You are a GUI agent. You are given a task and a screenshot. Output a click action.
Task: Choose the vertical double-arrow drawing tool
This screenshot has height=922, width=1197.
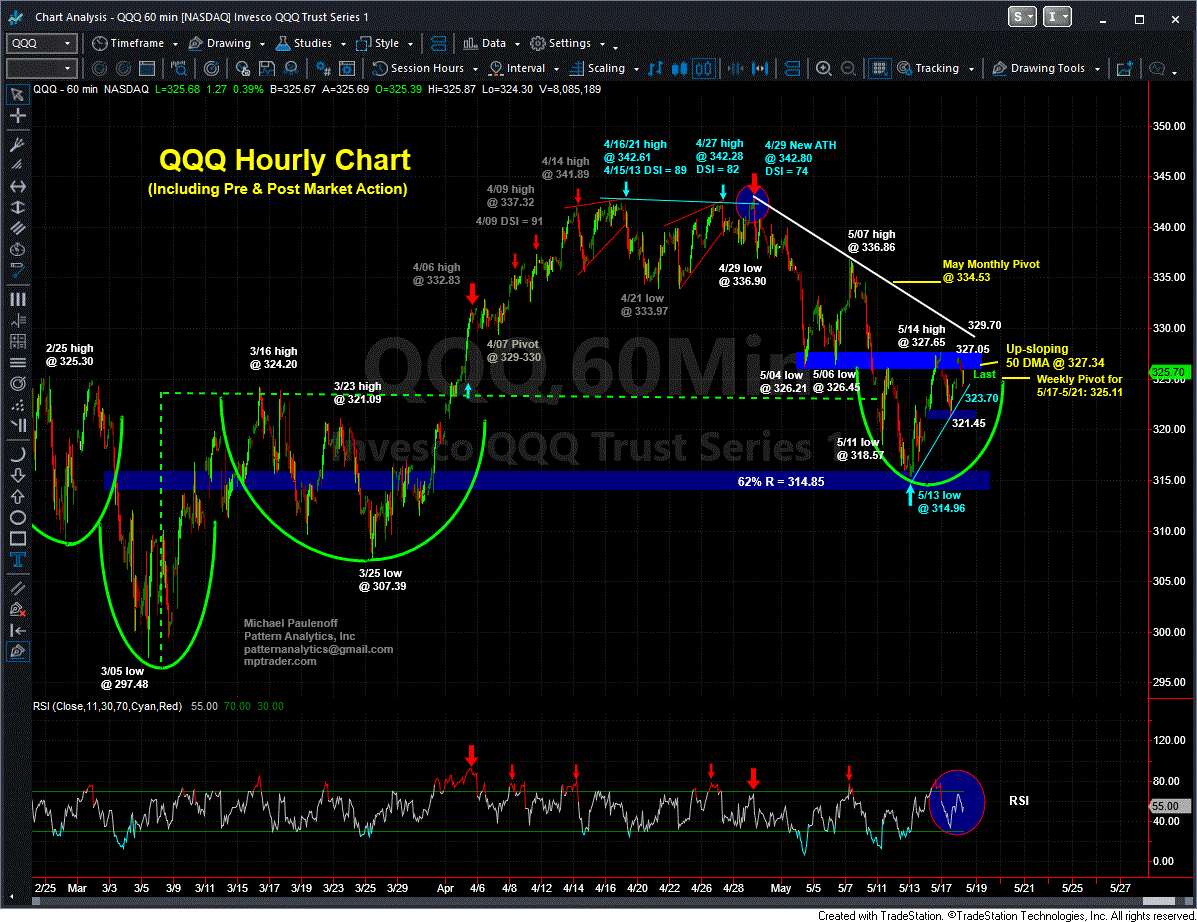point(17,207)
